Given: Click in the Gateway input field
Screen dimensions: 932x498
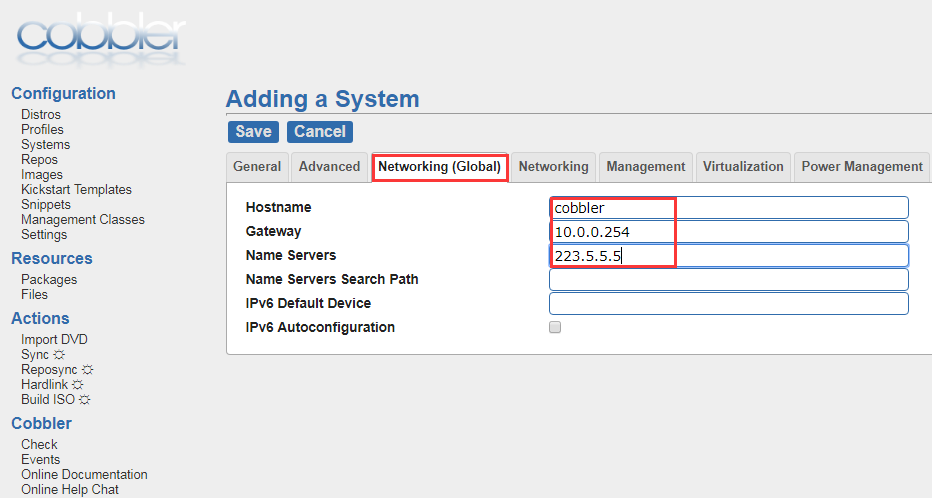Looking at the screenshot, I should [x=729, y=232].
